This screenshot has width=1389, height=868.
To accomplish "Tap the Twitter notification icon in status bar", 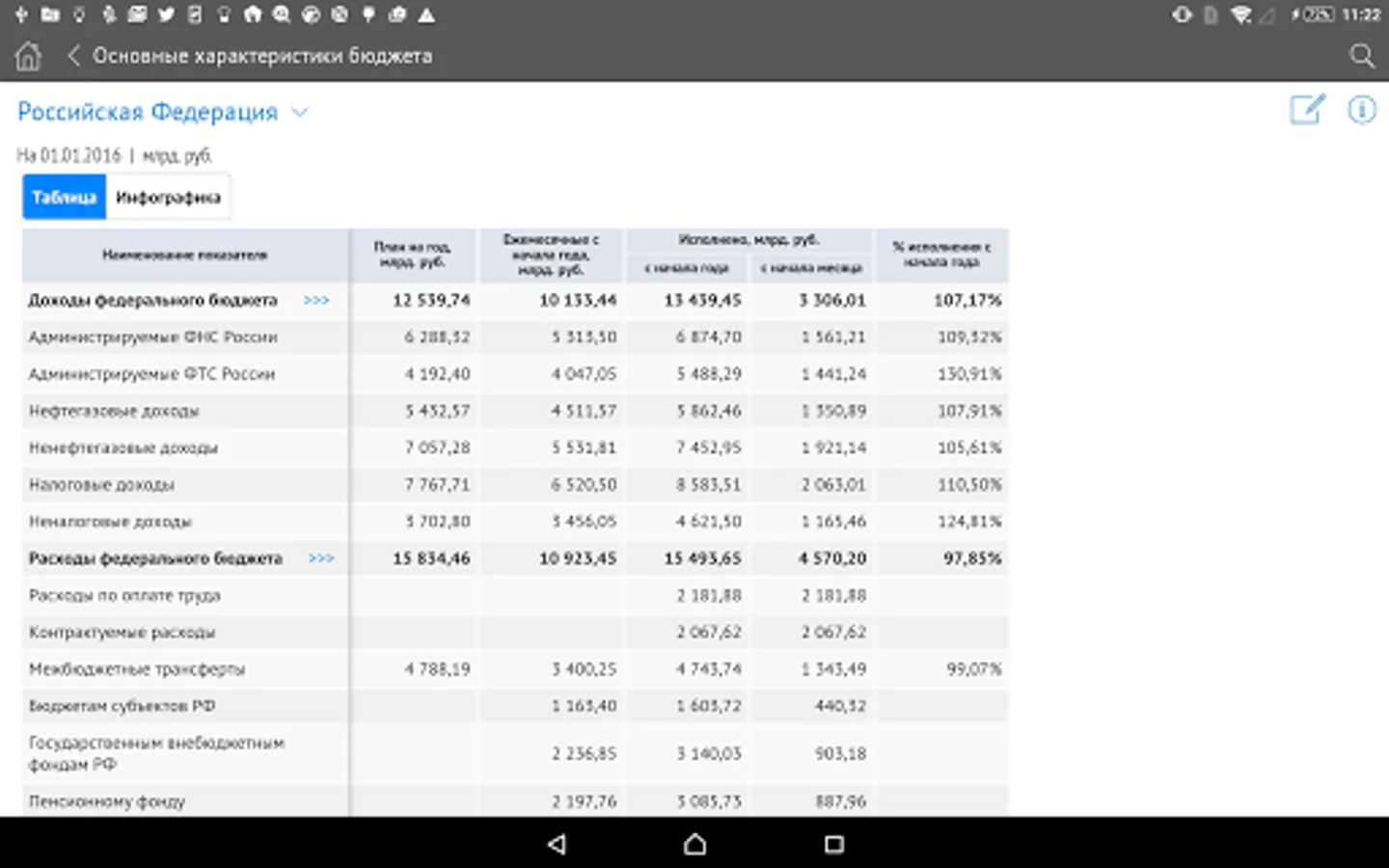I will (166, 14).
